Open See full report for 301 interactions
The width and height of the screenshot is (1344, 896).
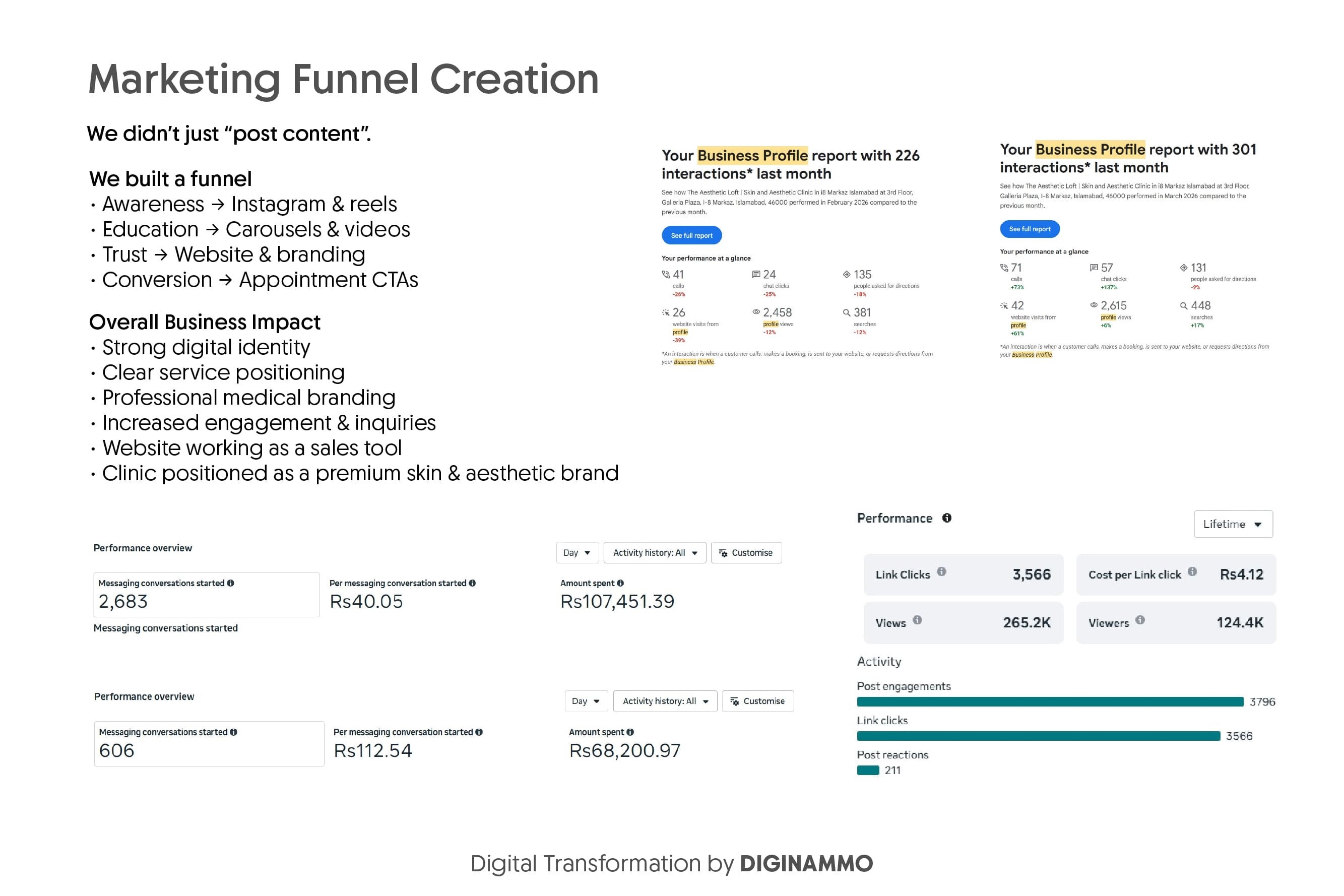point(1030,229)
